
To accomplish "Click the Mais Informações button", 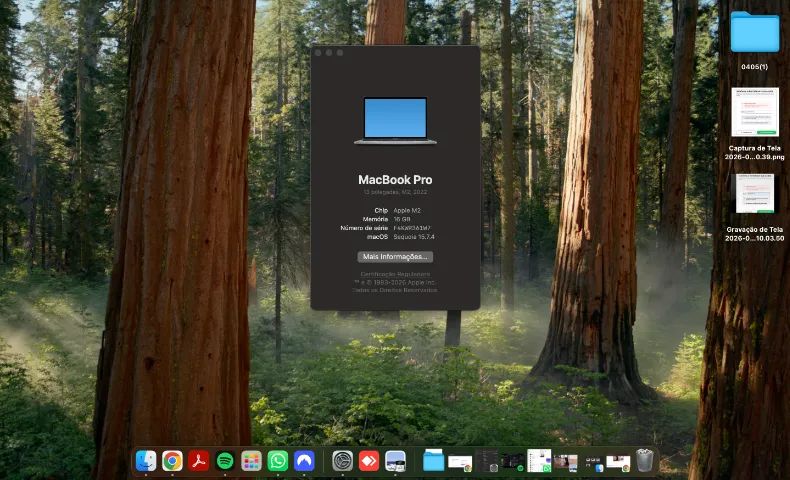I will [395, 257].
